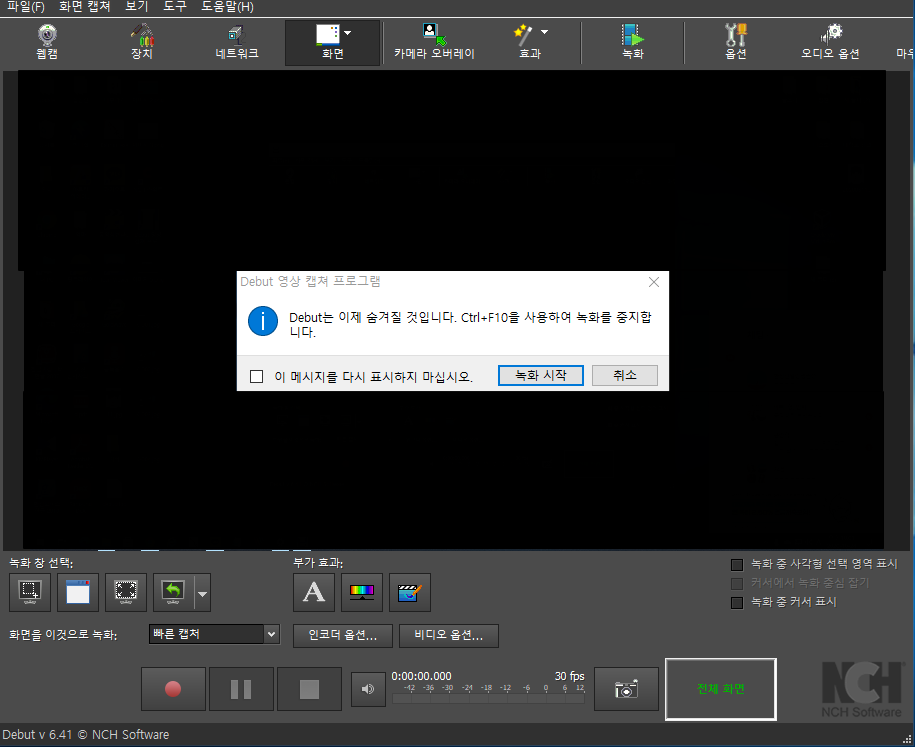Click the pause recording button
915x747 pixels.
click(x=241, y=689)
